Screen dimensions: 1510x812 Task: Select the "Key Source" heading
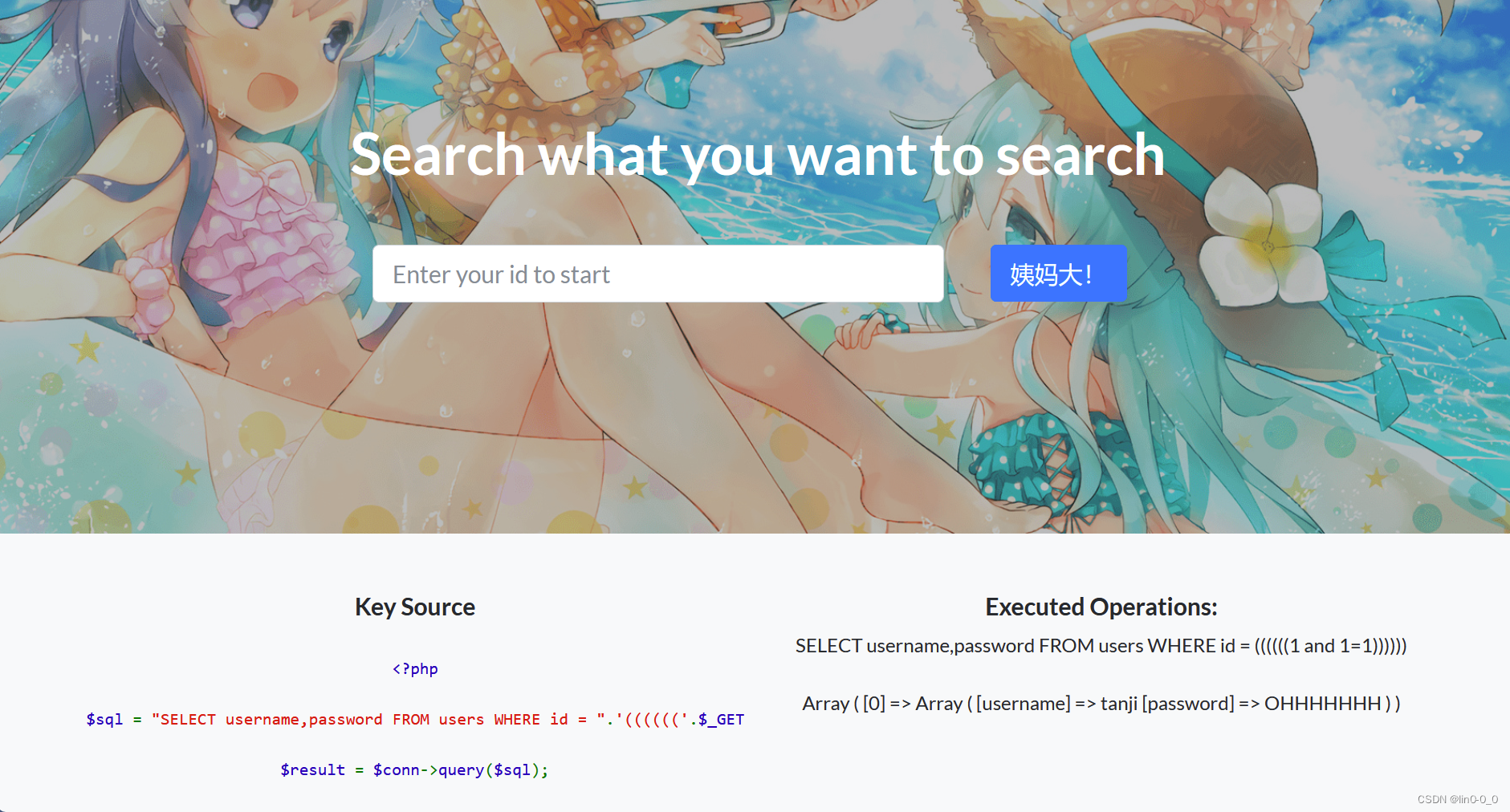(415, 607)
